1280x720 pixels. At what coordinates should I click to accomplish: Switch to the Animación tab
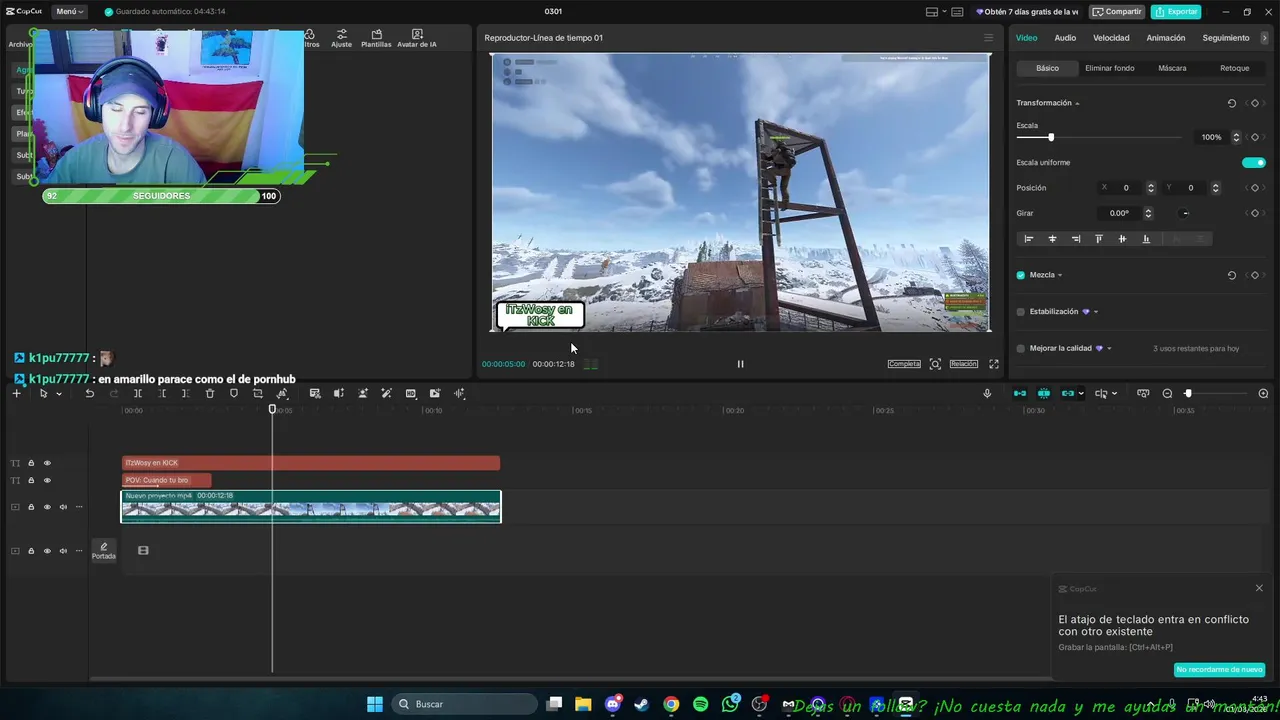point(1166,38)
